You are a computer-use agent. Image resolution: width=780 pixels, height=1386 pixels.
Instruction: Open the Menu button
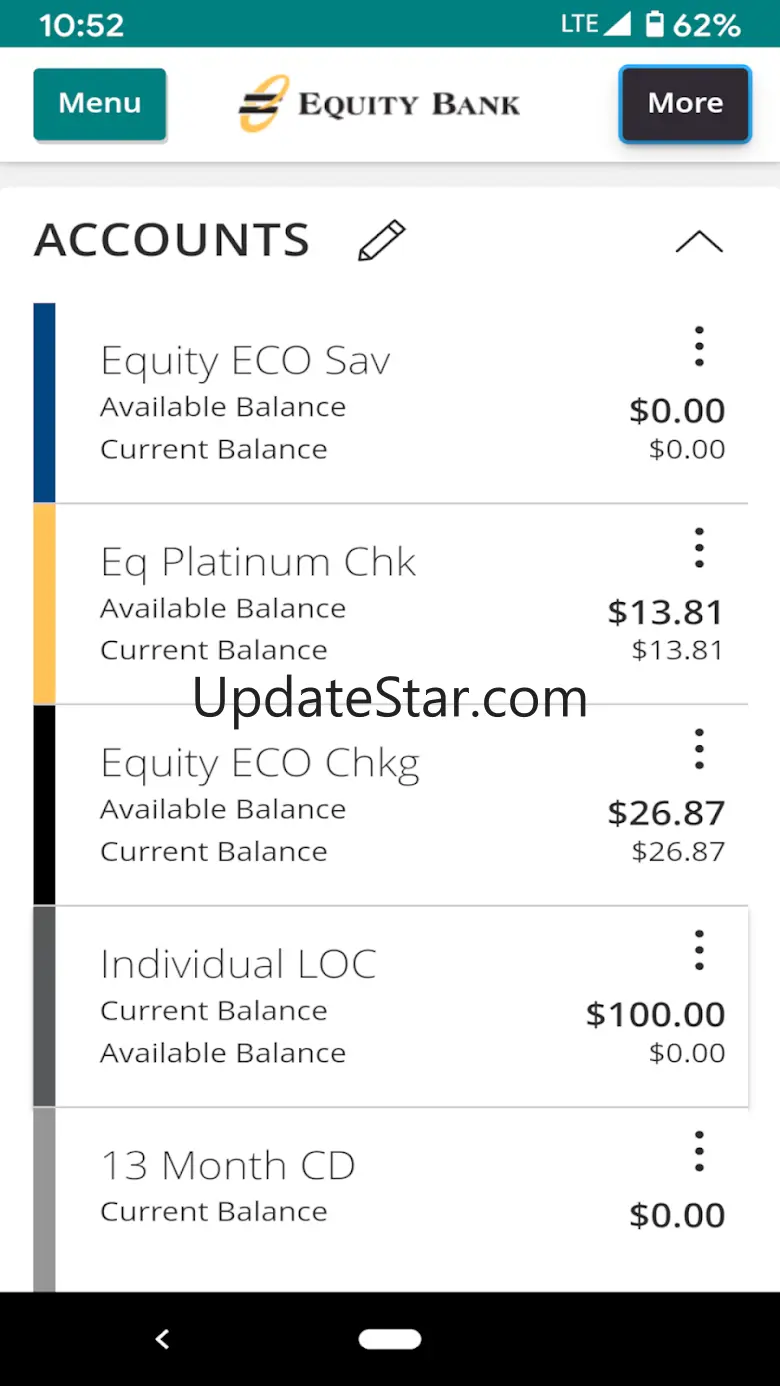(x=100, y=104)
